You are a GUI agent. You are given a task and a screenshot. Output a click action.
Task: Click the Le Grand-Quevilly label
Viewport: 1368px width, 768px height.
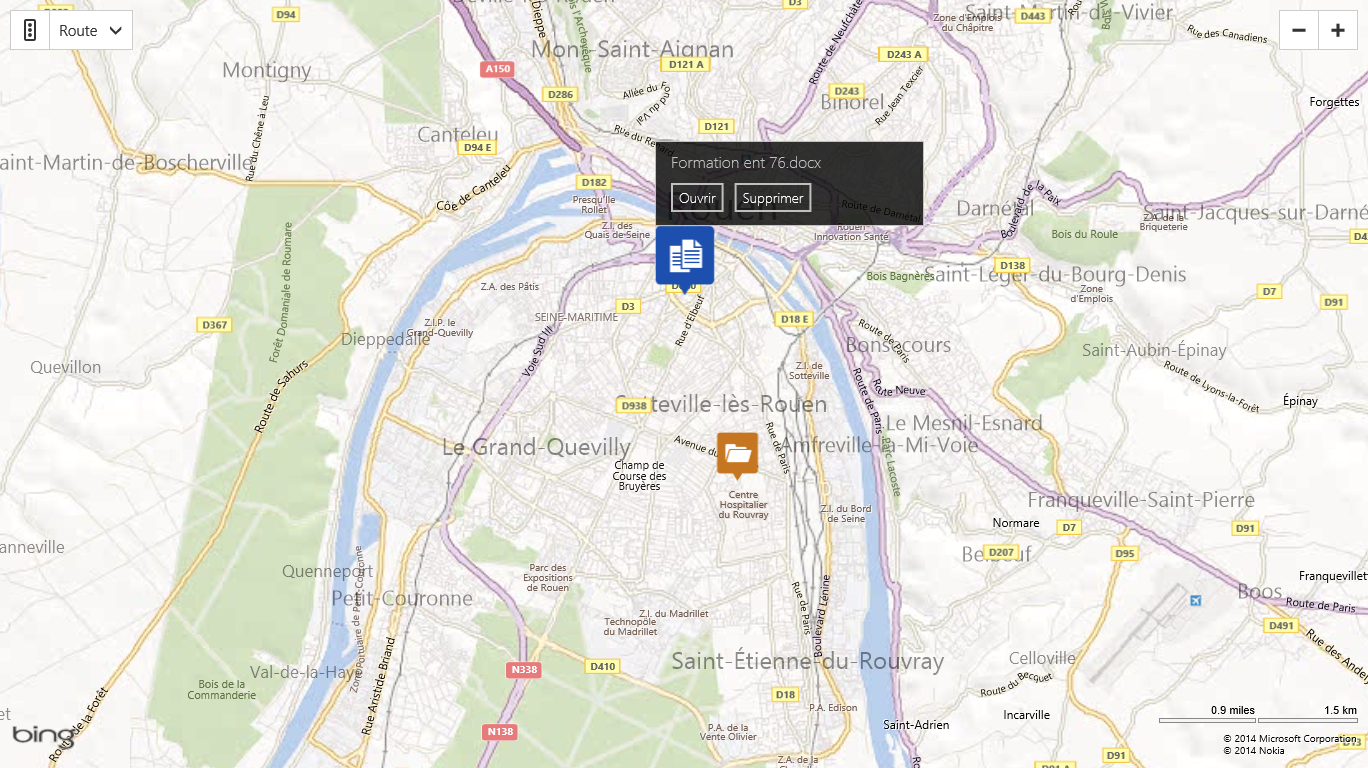pyautogui.click(x=537, y=447)
